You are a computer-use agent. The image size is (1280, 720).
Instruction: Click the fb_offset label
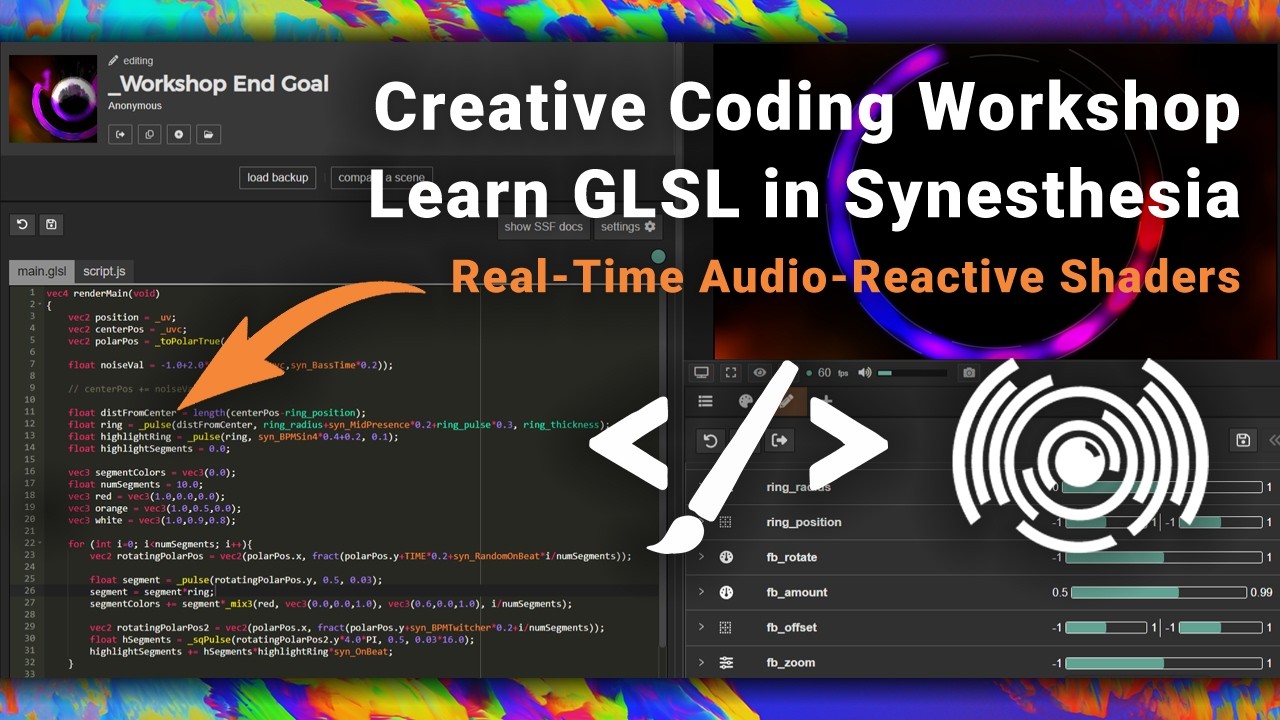pyautogui.click(x=792, y=627)
